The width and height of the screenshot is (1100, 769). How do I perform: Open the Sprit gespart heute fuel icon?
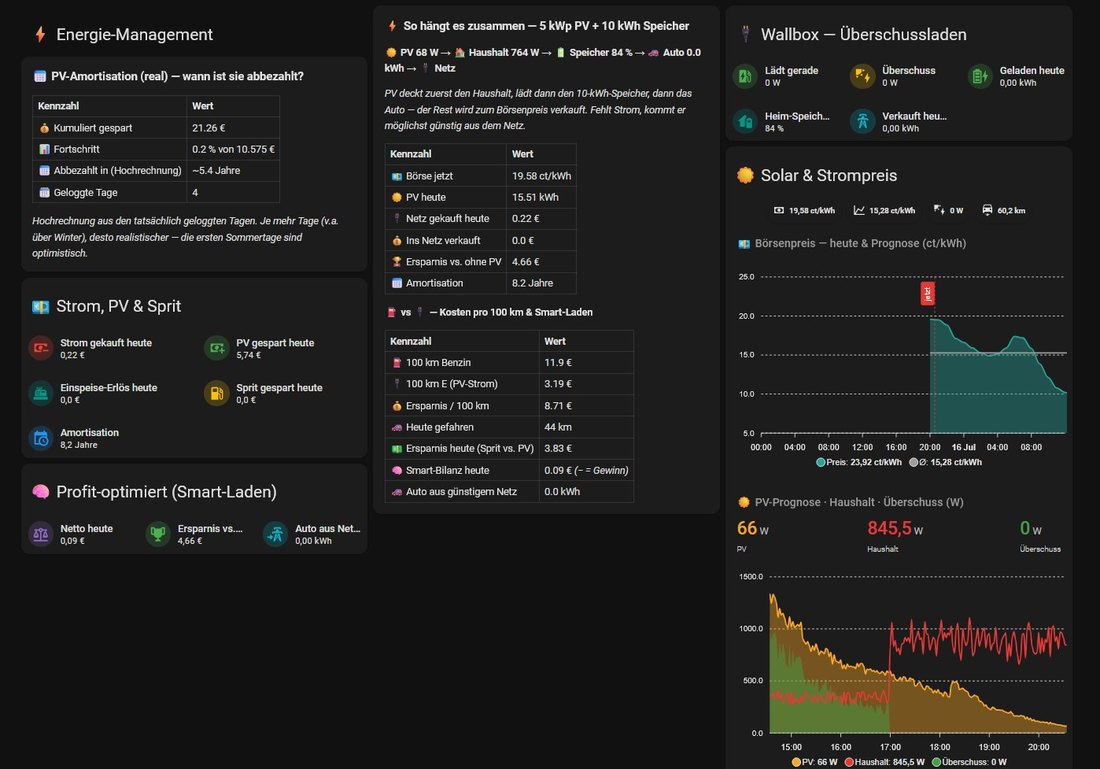point(217,393)
